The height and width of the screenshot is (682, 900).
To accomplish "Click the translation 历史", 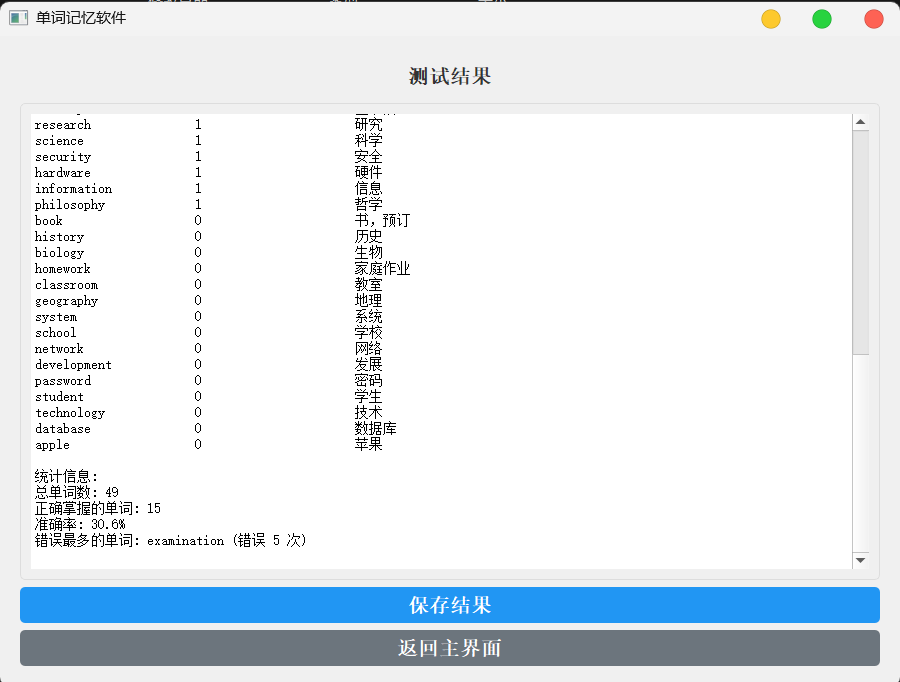I will (368, 237).
